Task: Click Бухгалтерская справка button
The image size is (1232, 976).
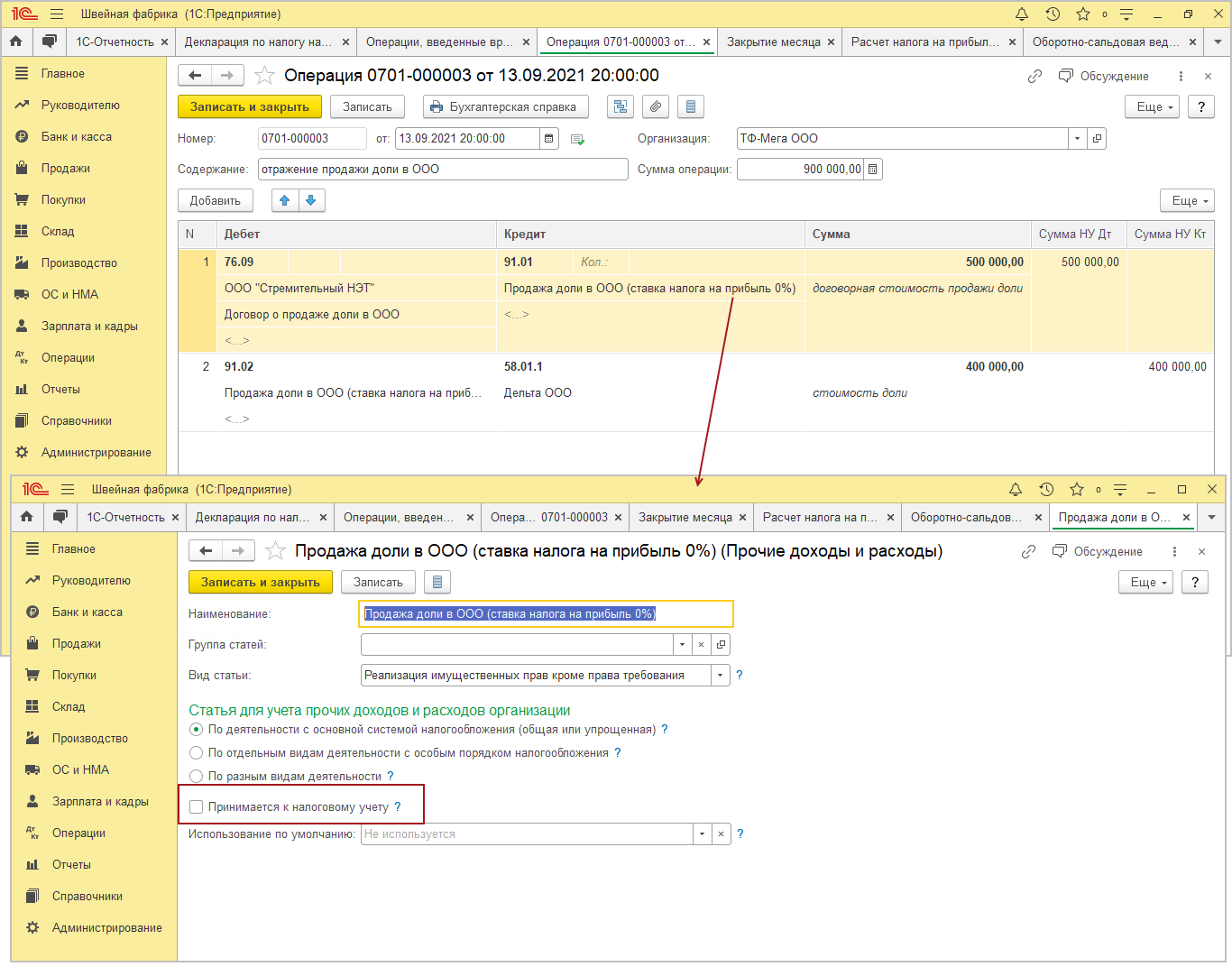Action: (x=506, y=106)
